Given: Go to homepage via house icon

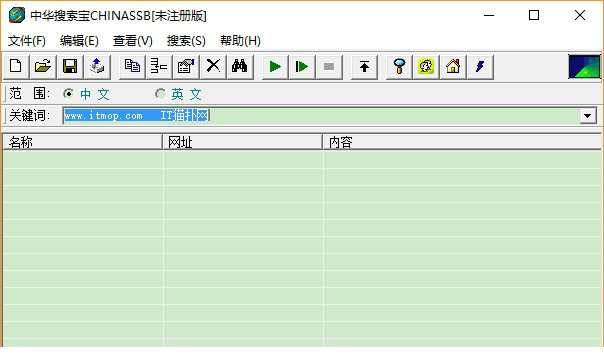Looking at the screenshot, I should [453, 67].
